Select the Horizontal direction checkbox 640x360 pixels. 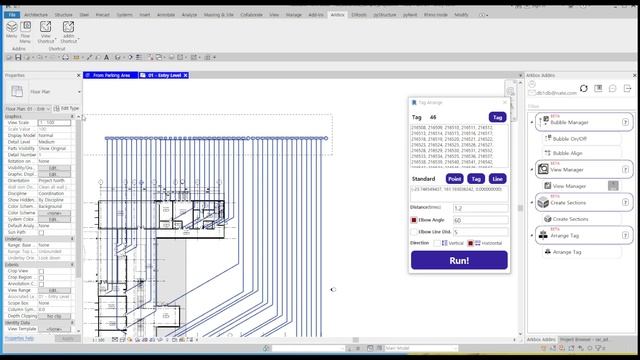(470, 243)
